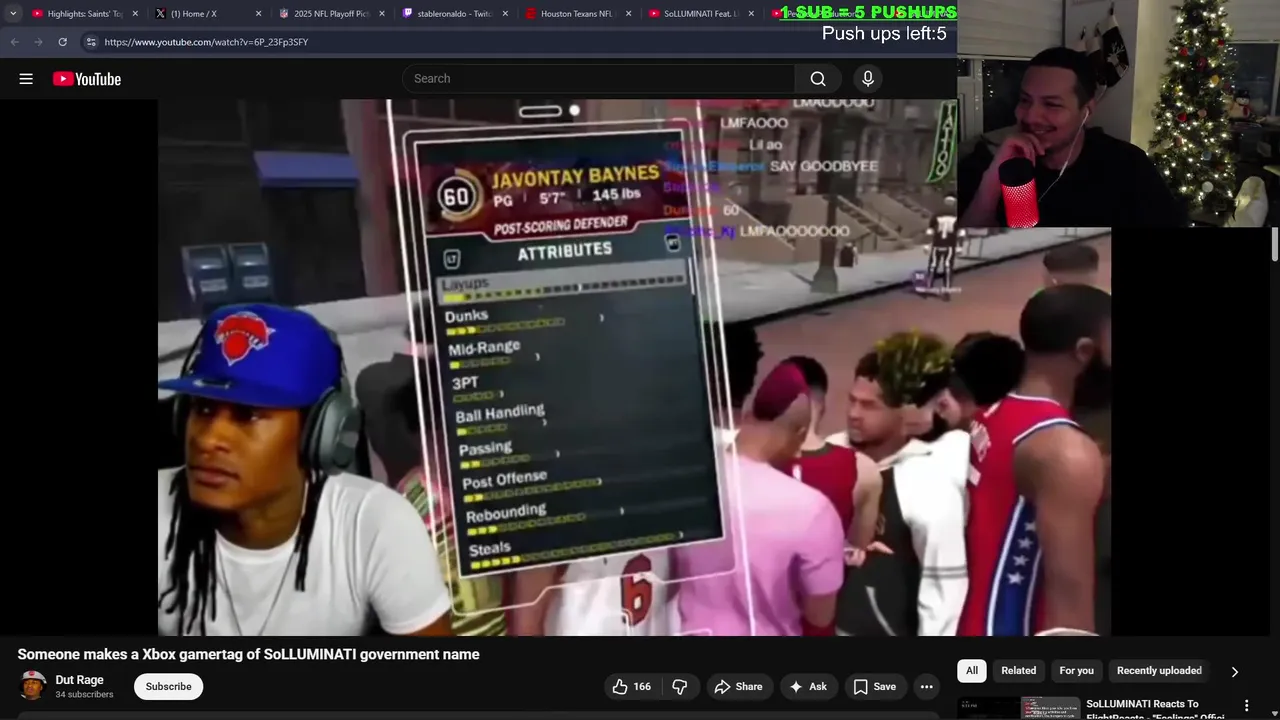
Task: Open the YouTube hamburger guide menu
Action: pos(26,79)
